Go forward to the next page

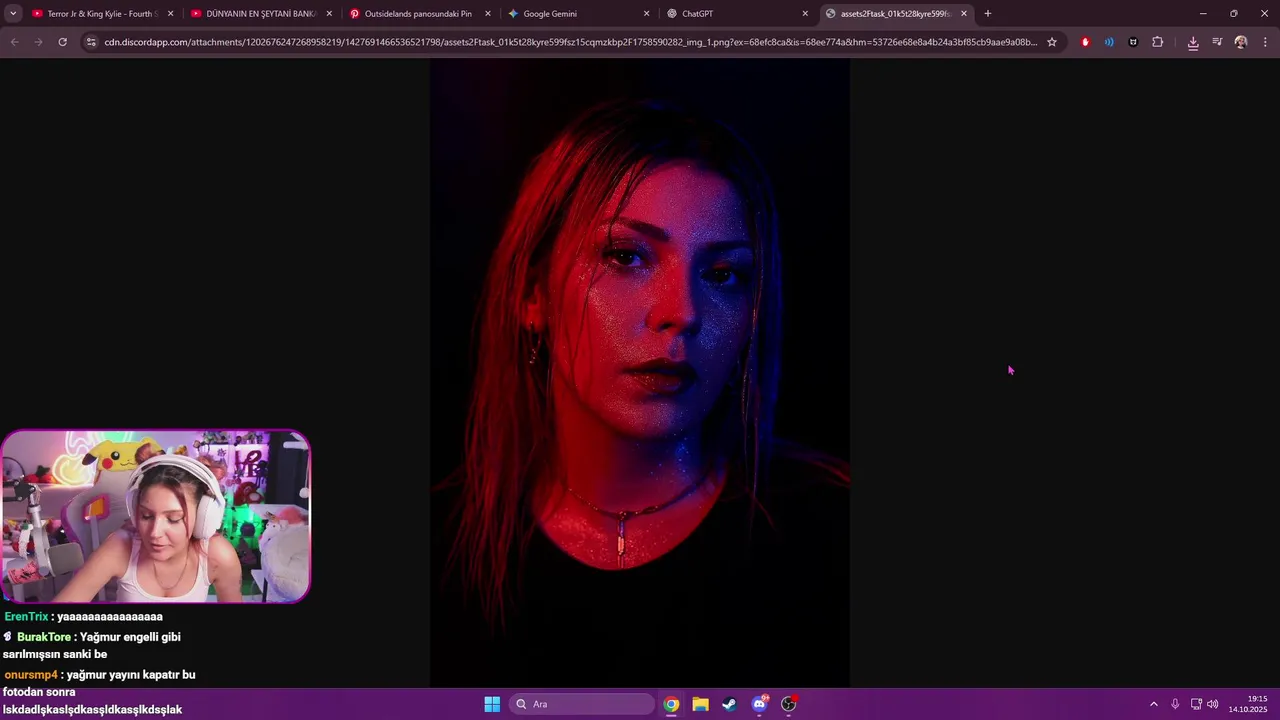tap(38, 42)
